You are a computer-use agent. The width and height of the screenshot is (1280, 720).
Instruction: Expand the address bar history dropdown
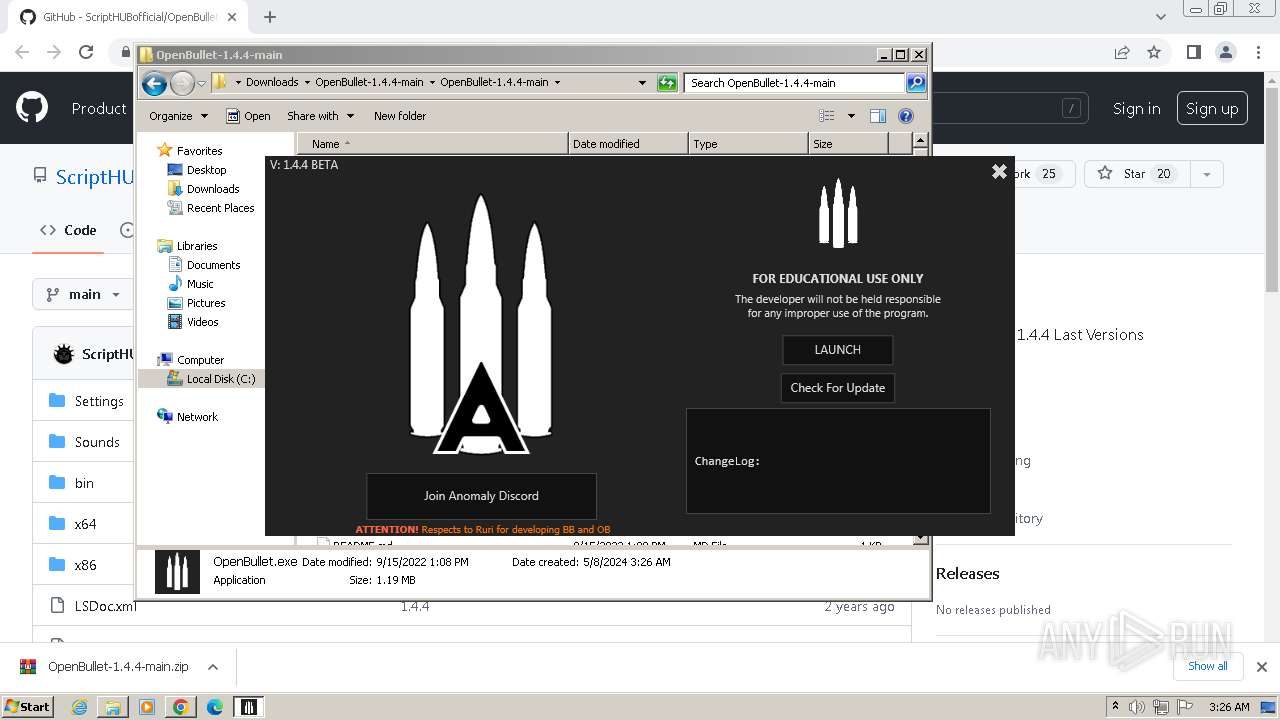coord(642,83)
